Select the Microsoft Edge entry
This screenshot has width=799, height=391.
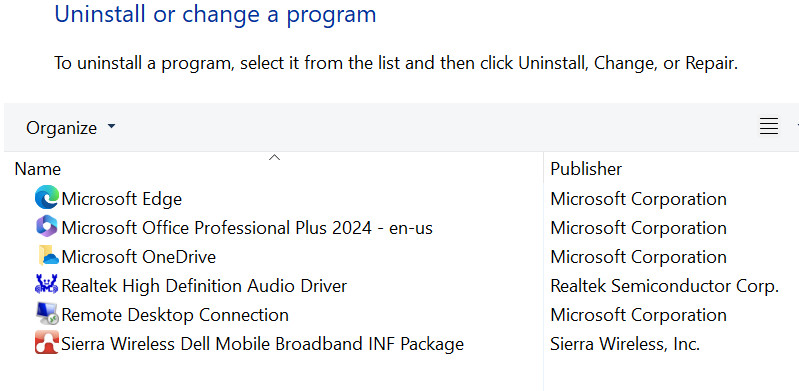pos(121,199)
